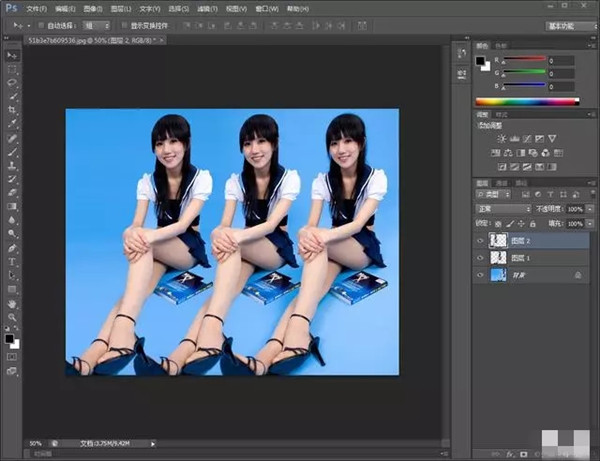
Task: Select the Move tool in the toolbar
Action: click(12, 56)
